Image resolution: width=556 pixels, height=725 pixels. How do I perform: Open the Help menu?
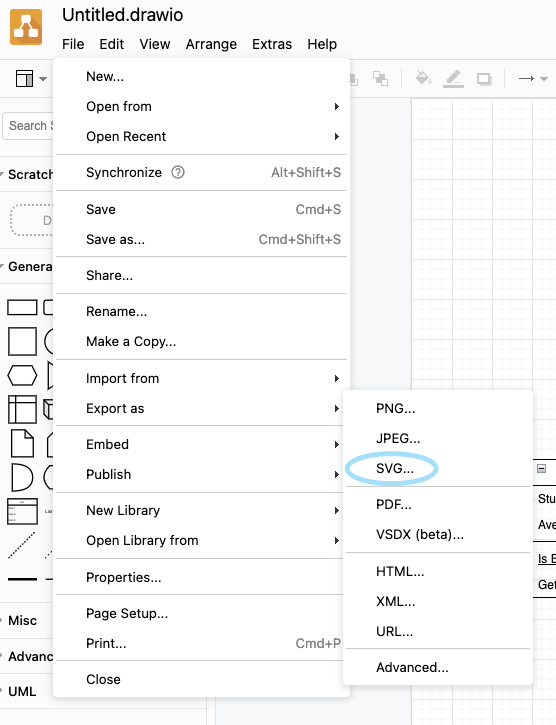point(322,44)
